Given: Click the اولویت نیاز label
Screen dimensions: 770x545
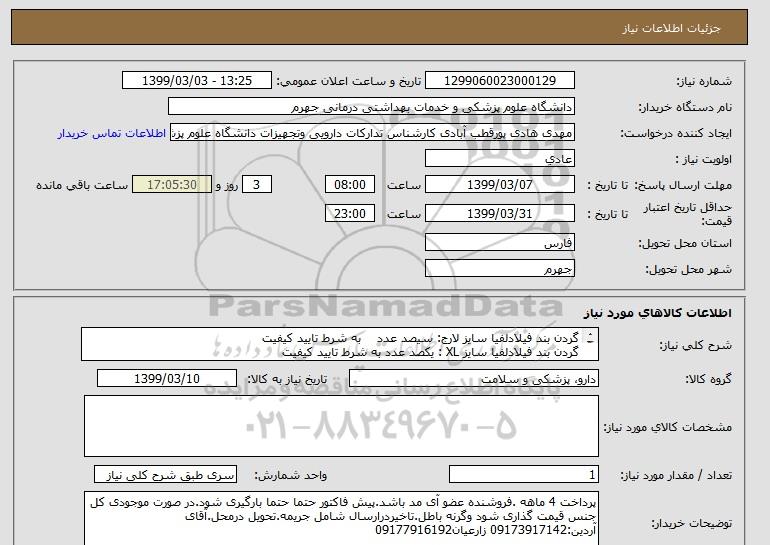Looking at the screenshot, I should (x=703, y=159).
